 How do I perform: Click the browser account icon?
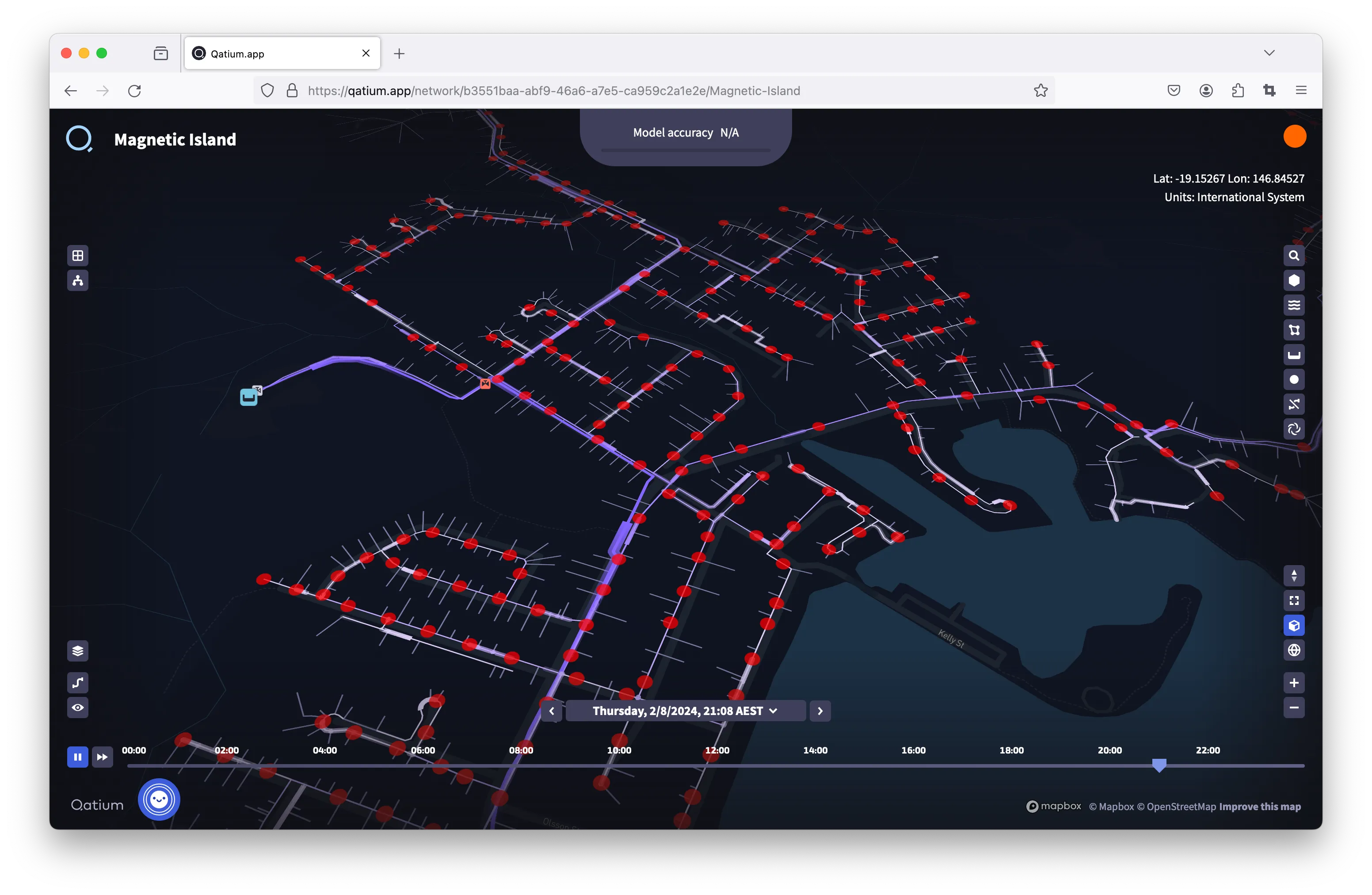(x=1206, y=90)
